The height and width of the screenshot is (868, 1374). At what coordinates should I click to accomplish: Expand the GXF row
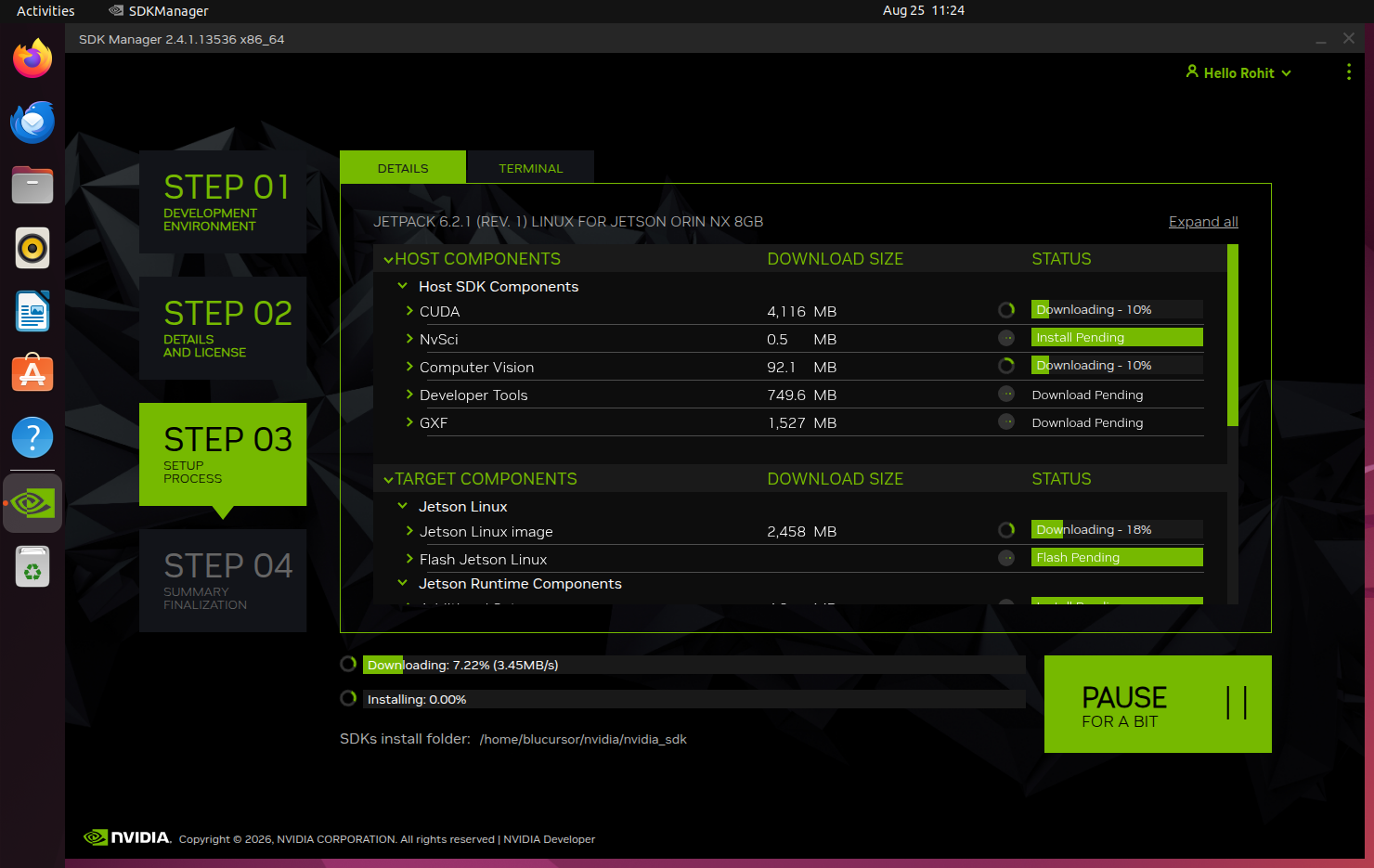(x=409, y=422)
